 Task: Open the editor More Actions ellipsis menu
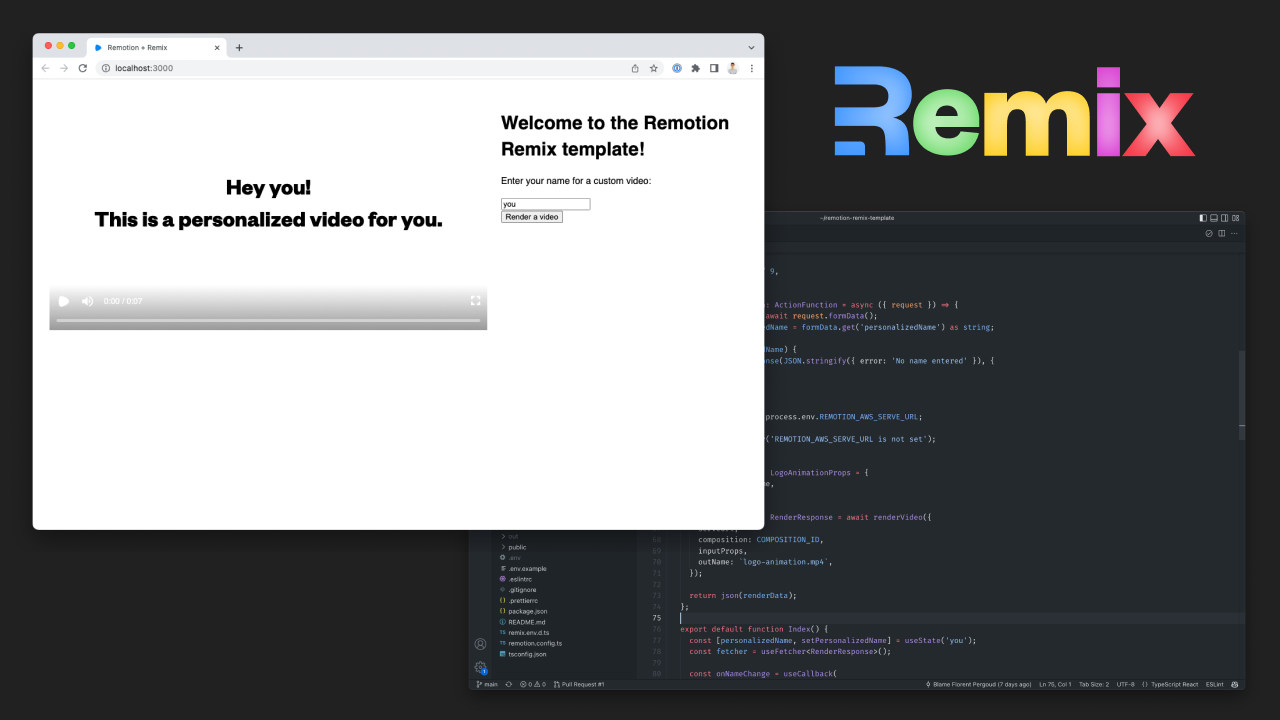tap(1234, 233)
